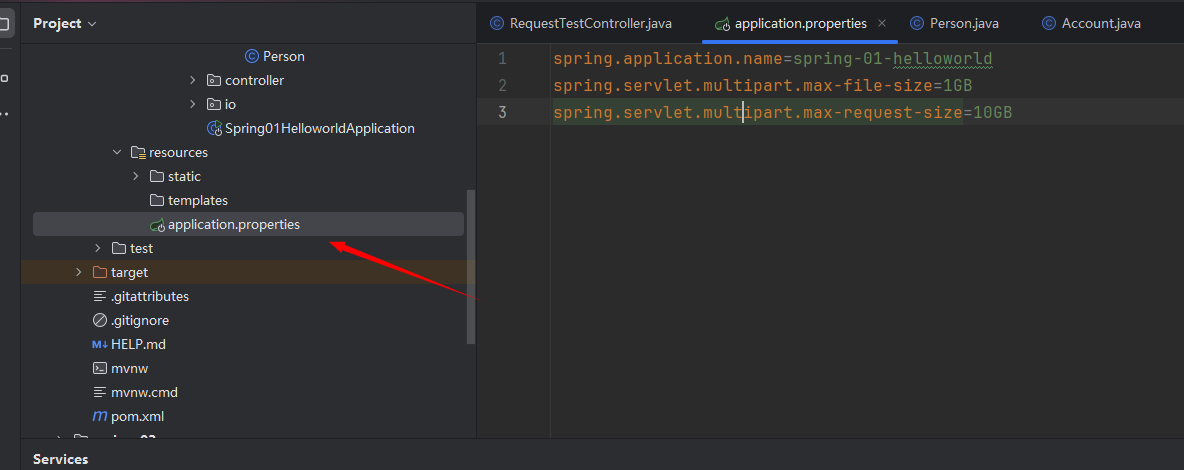Click the RequestTestController.java tab class icon
This screenshot has height=470, width=1184.
[497, 23]
